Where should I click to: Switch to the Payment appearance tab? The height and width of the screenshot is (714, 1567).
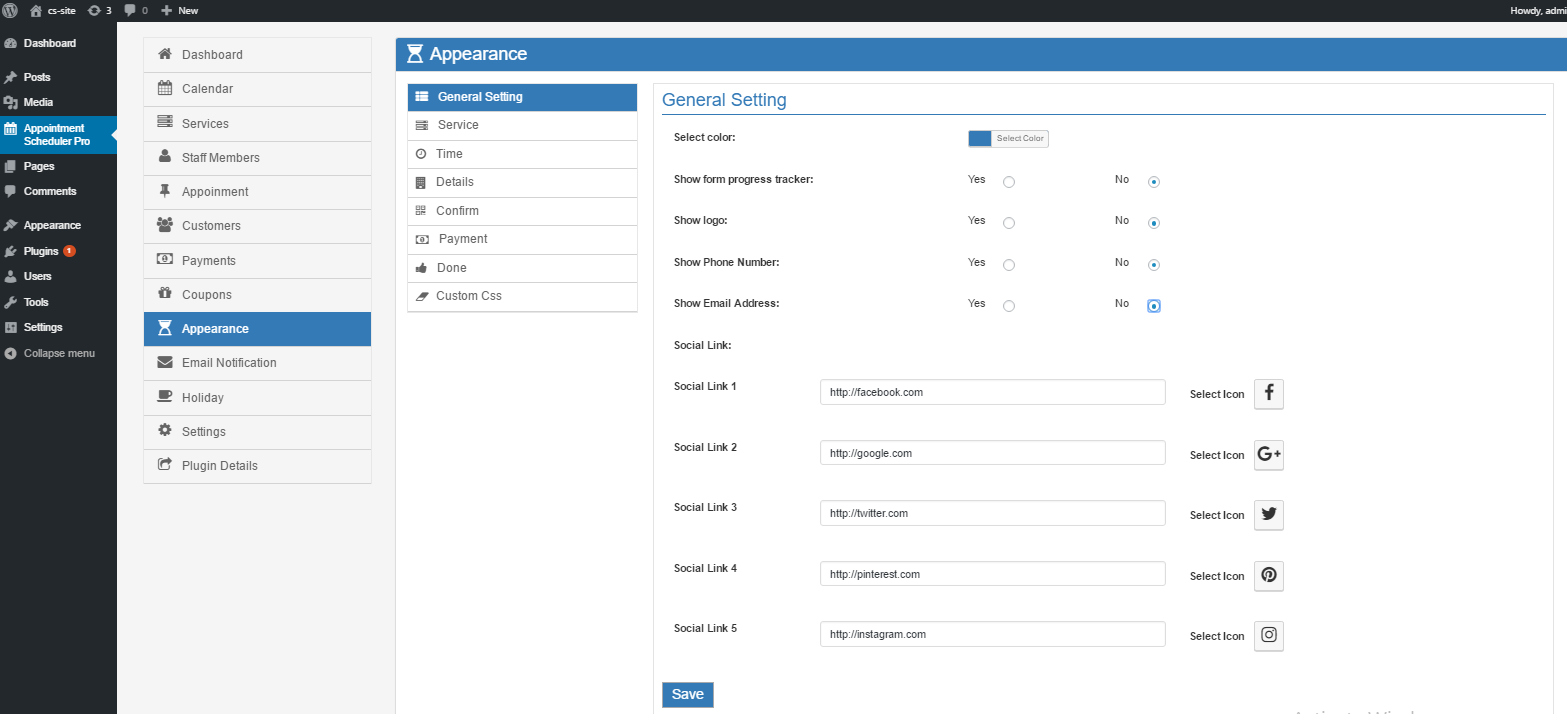462,239
